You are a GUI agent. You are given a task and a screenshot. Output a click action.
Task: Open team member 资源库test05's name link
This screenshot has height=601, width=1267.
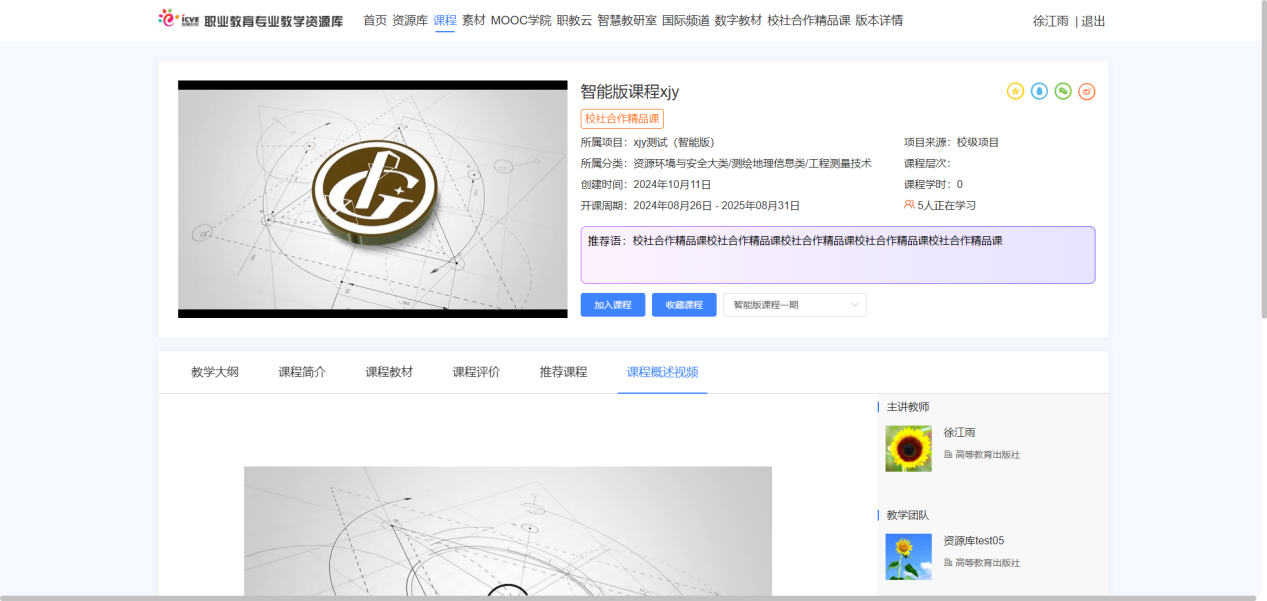tap(974, 541)
